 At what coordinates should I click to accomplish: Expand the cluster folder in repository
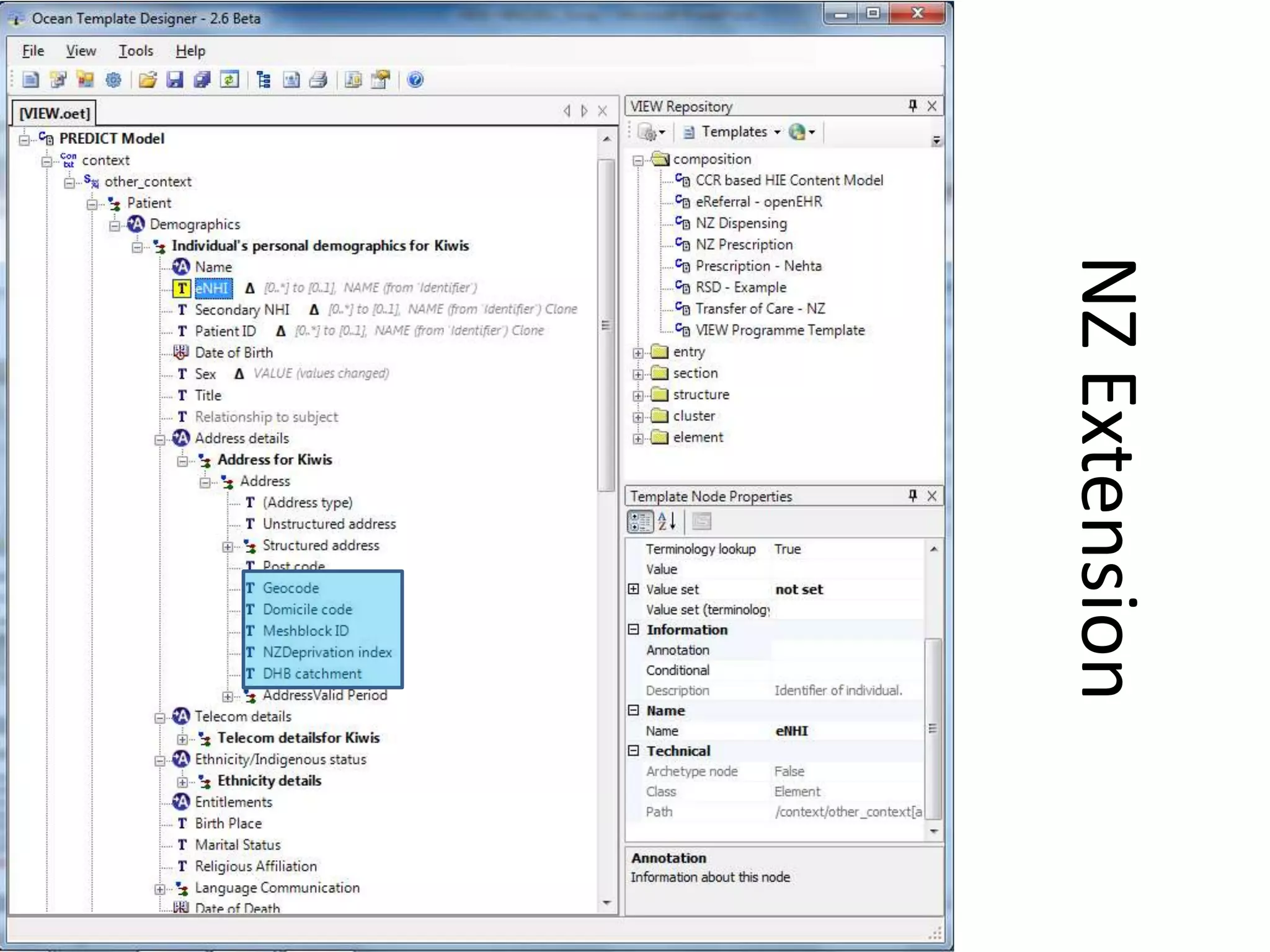pyautogui.click(x=637, y=417)
